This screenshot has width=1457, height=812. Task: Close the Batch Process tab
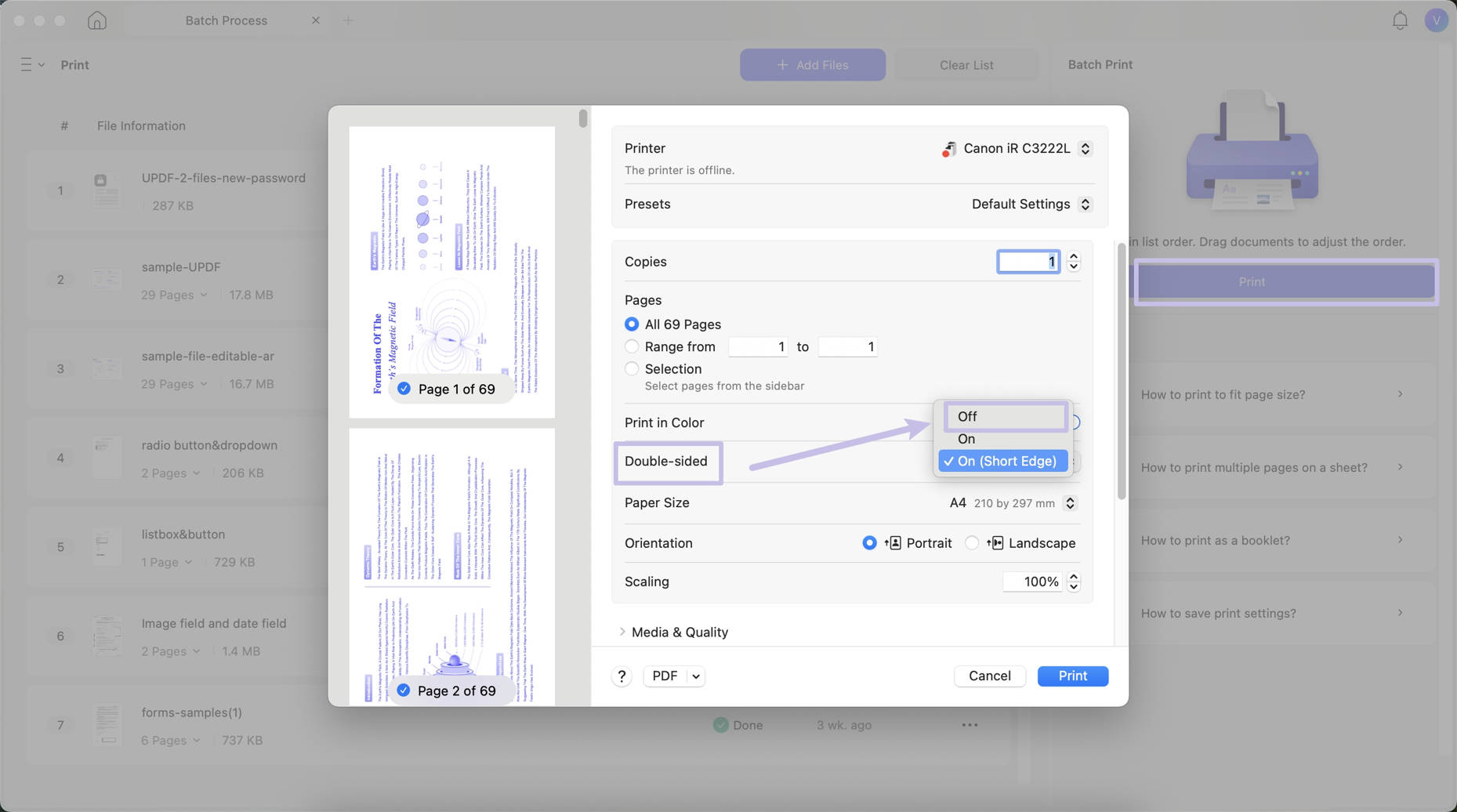click(316, 20)
